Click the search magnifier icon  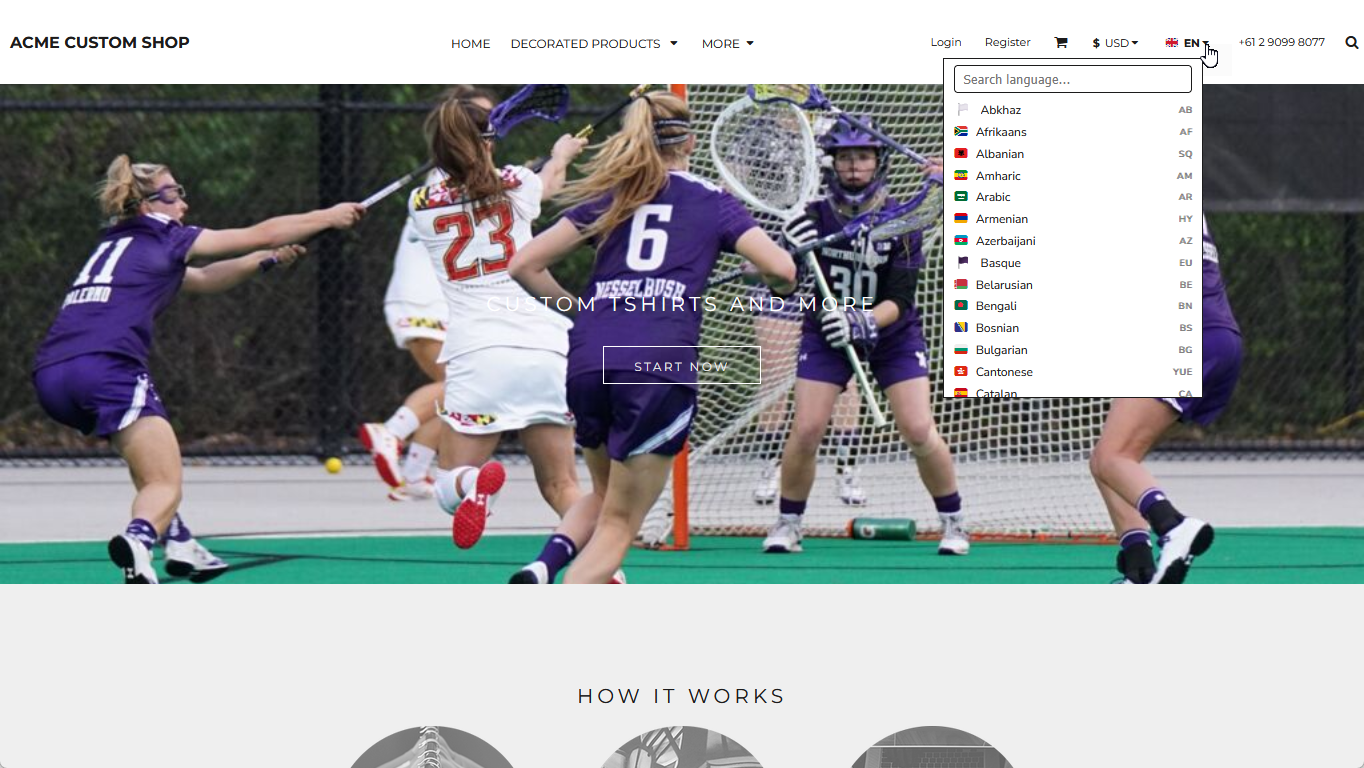[1351, 43]
